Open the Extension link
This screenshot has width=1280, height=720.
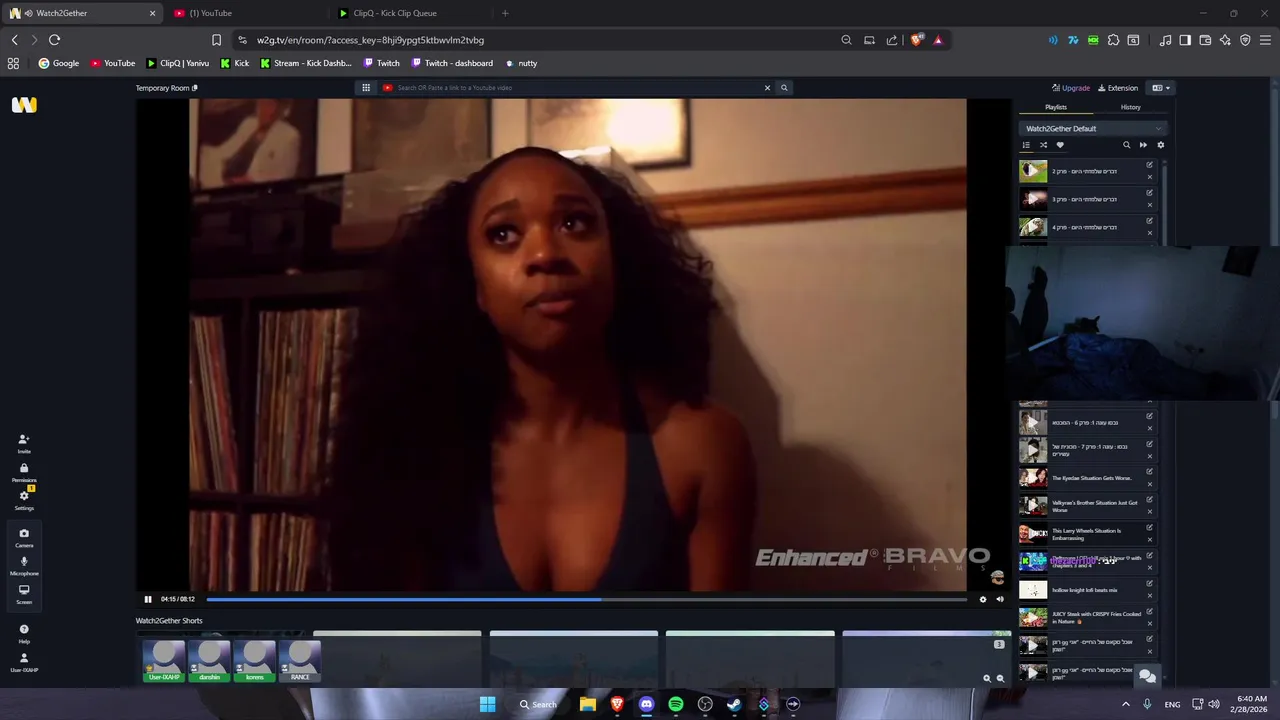coord(1118,88)
